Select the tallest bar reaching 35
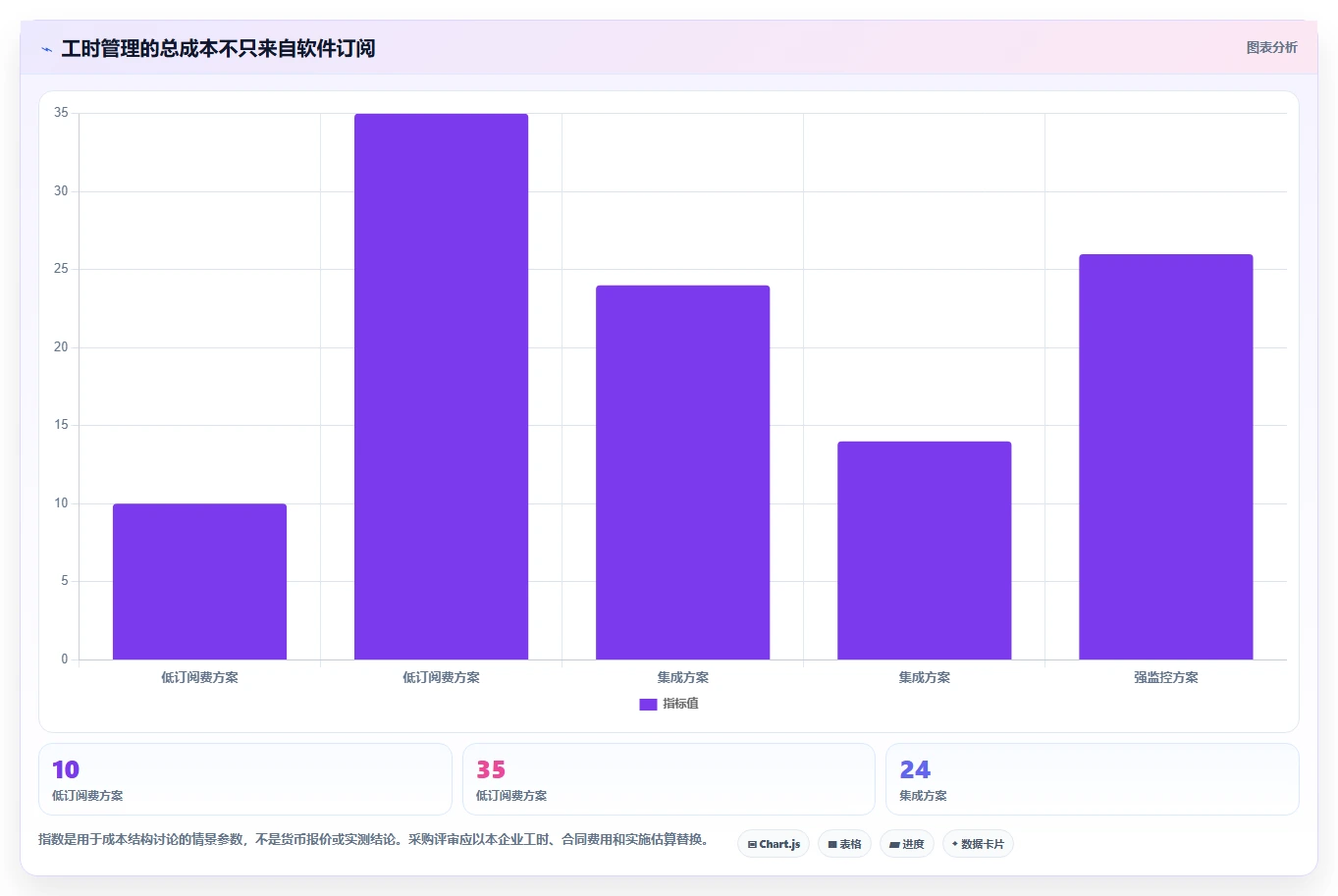Screen dimensions: 1338x896 tap(441, 387)
